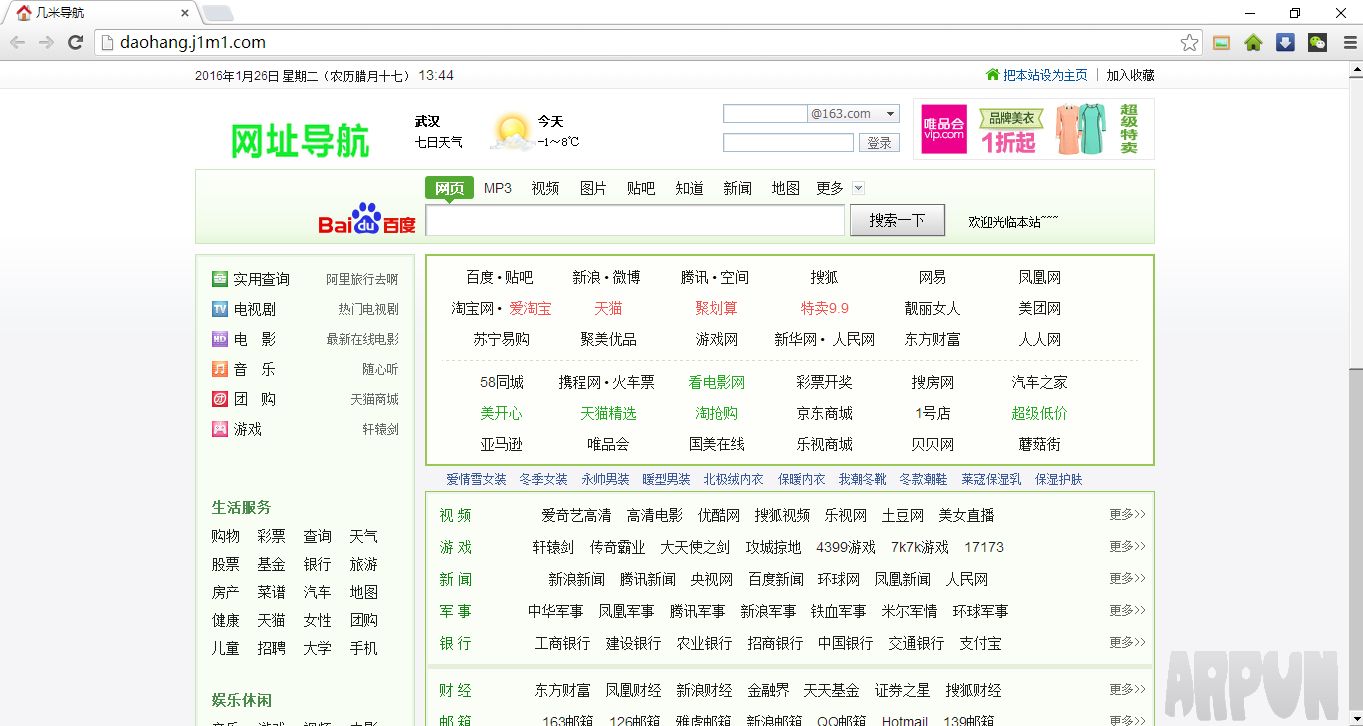Select the 贴吧 search tab
1363x726 pixels.
[641, 188]
